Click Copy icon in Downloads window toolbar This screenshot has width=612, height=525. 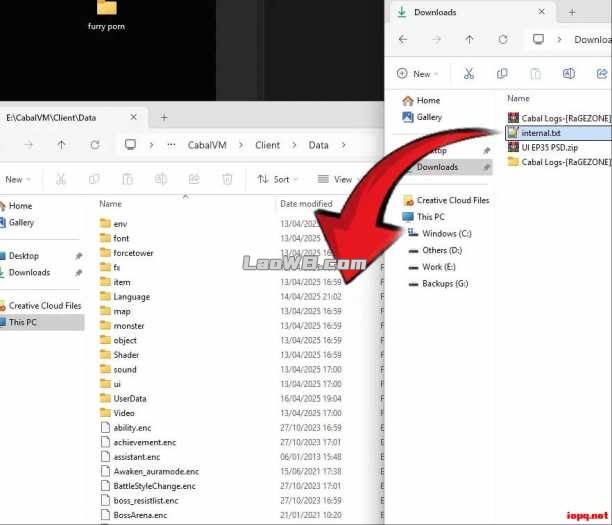pos(502,73)
